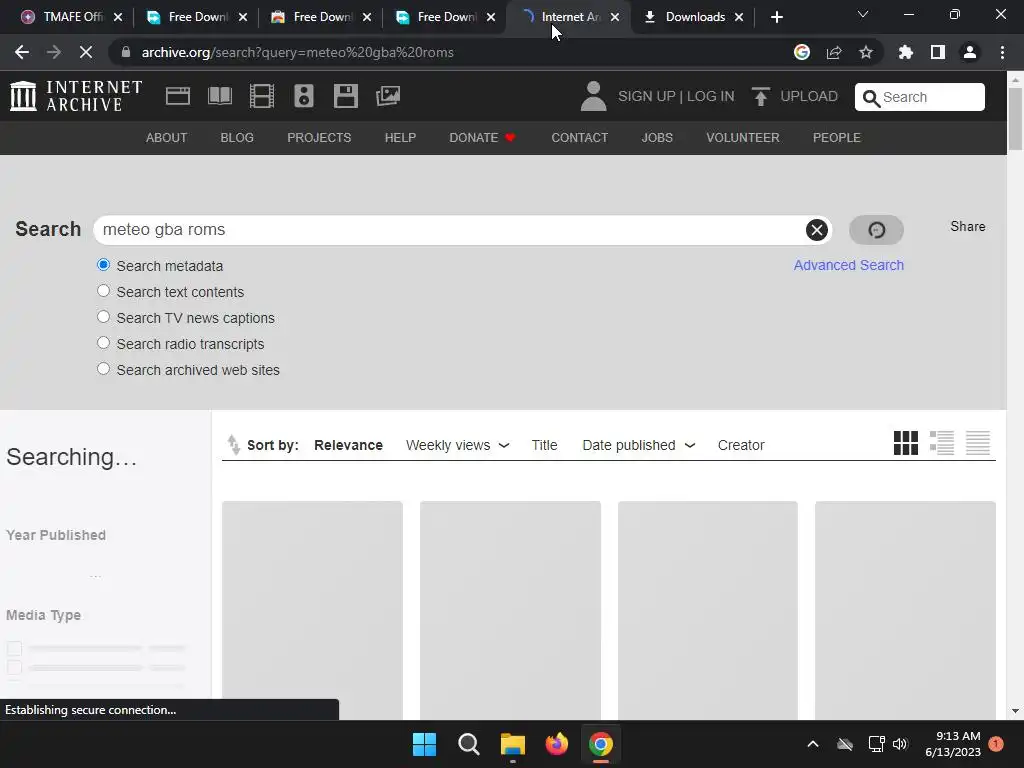Switch to extended list view

pos(942,443)
